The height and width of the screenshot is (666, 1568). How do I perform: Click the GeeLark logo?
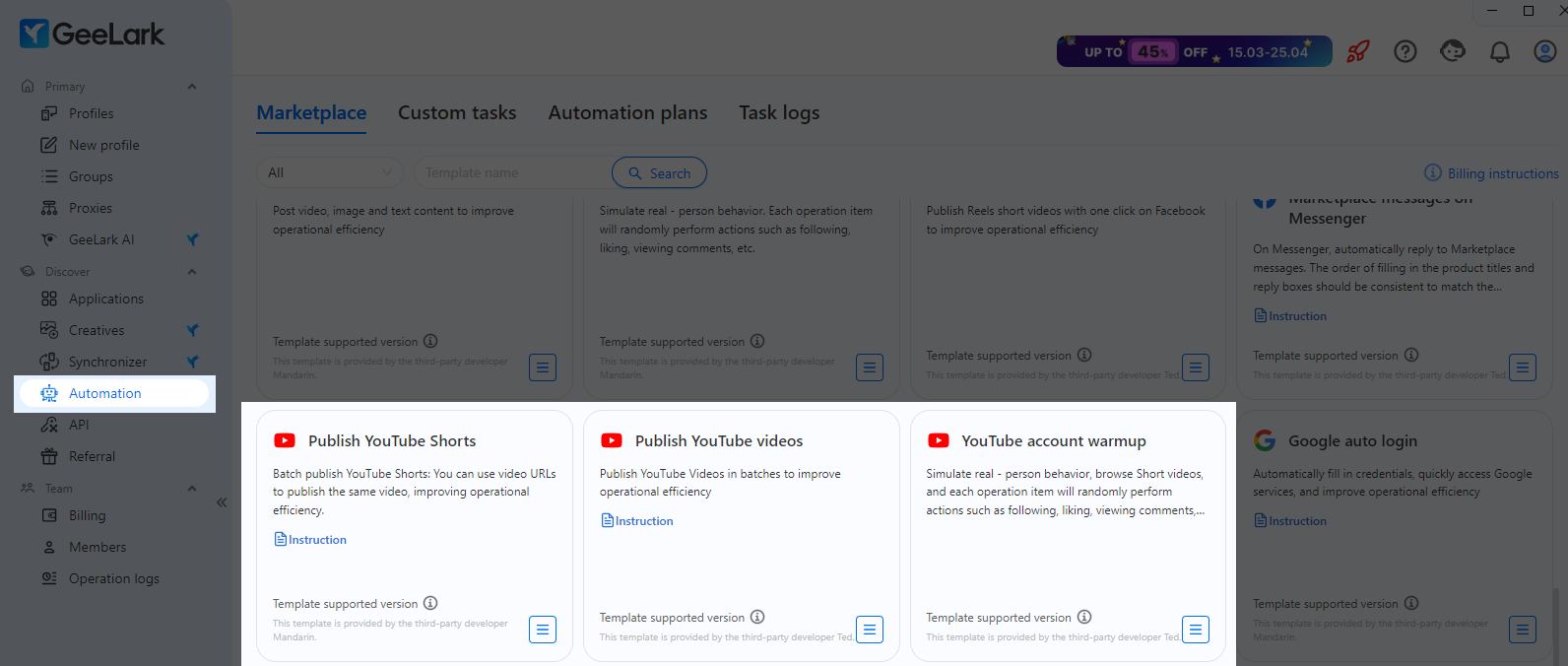[92, 33]
